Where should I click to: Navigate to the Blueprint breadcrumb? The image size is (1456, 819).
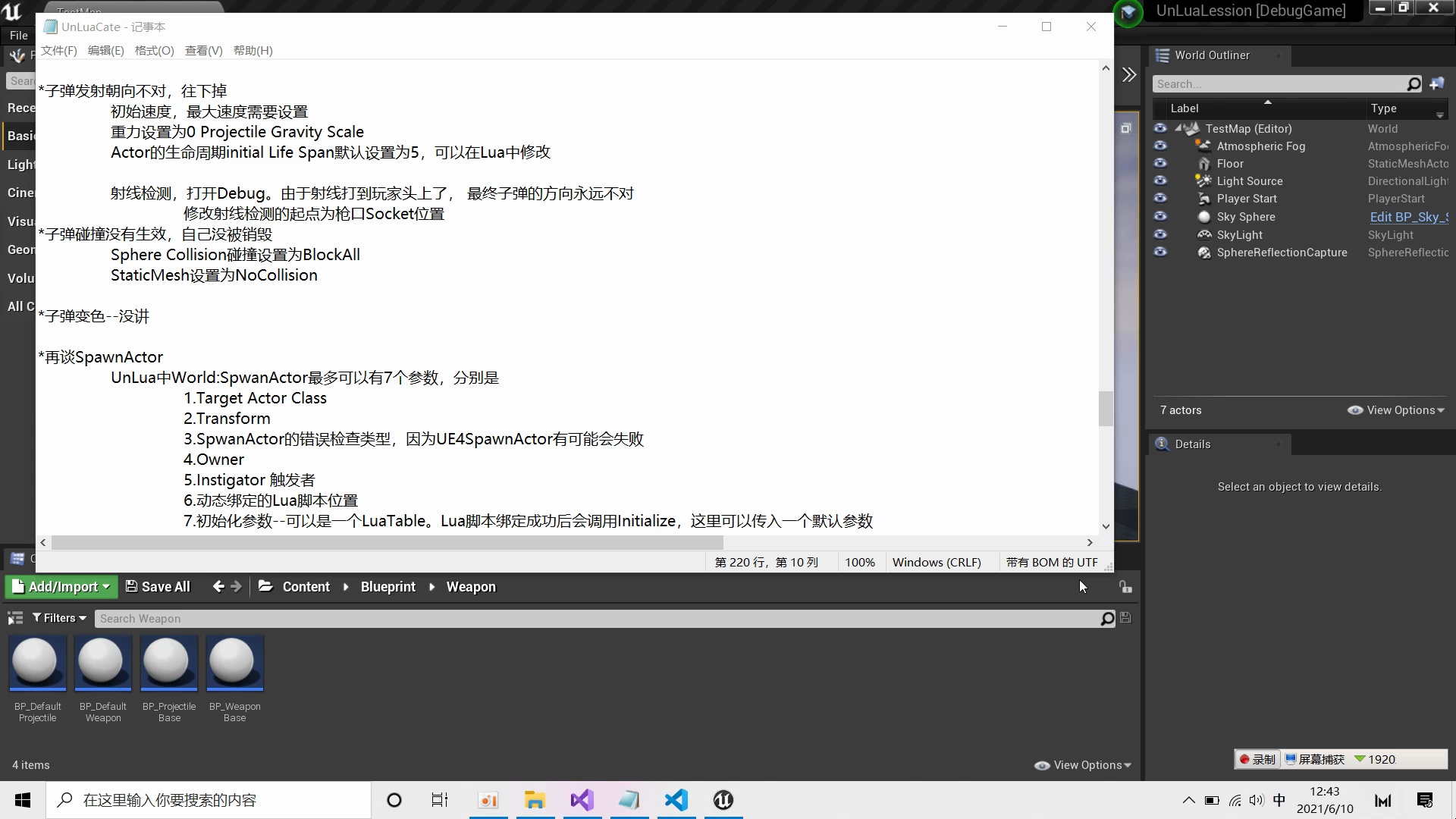pyautogui.click(x=388, y=586)
